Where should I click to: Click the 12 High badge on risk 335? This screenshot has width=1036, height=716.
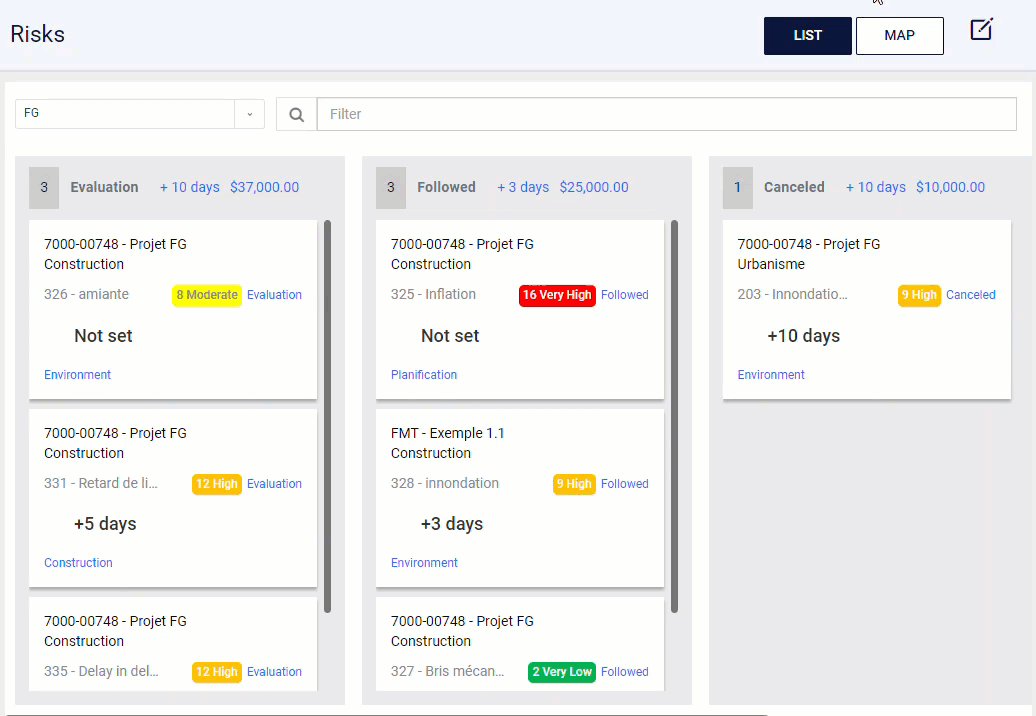pos(217,672)
